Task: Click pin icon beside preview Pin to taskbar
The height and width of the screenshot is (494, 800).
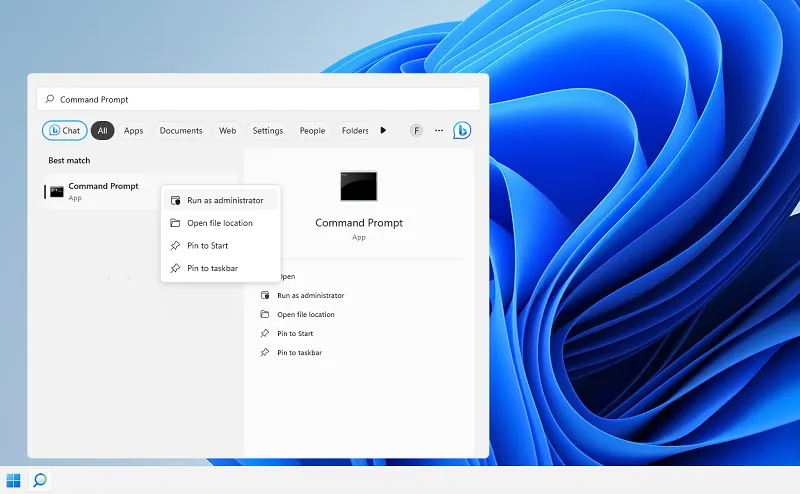Action: point(264,352)
